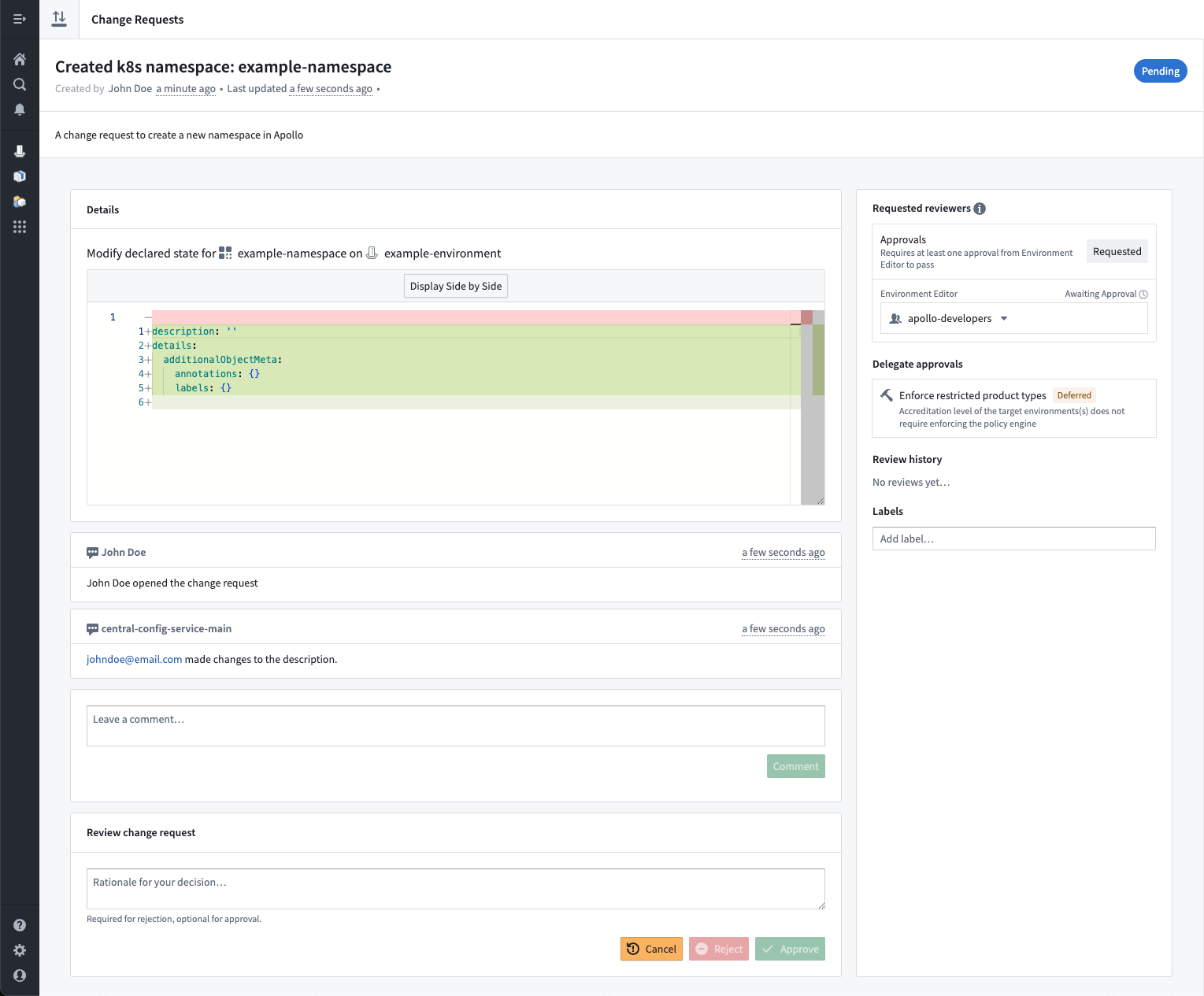Open notifications via the bell icon
The width and height of the screenshot is (1204, 996).
[x=20, y=109]
